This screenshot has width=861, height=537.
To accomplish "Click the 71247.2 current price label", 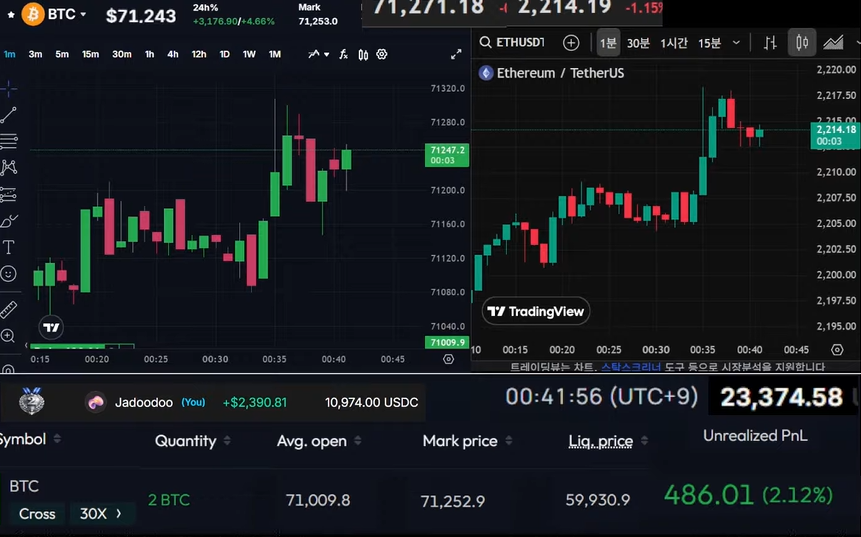I will pos(447,155).
